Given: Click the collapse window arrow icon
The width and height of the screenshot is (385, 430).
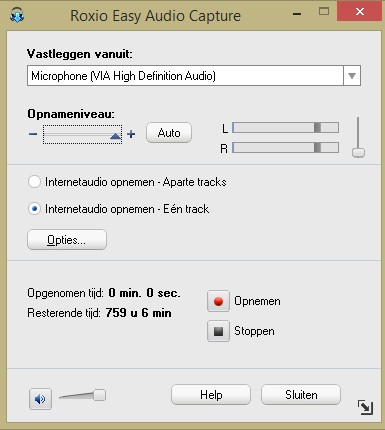Looking at the screenshot, I should pyautogui.click(x=365, y=407).
